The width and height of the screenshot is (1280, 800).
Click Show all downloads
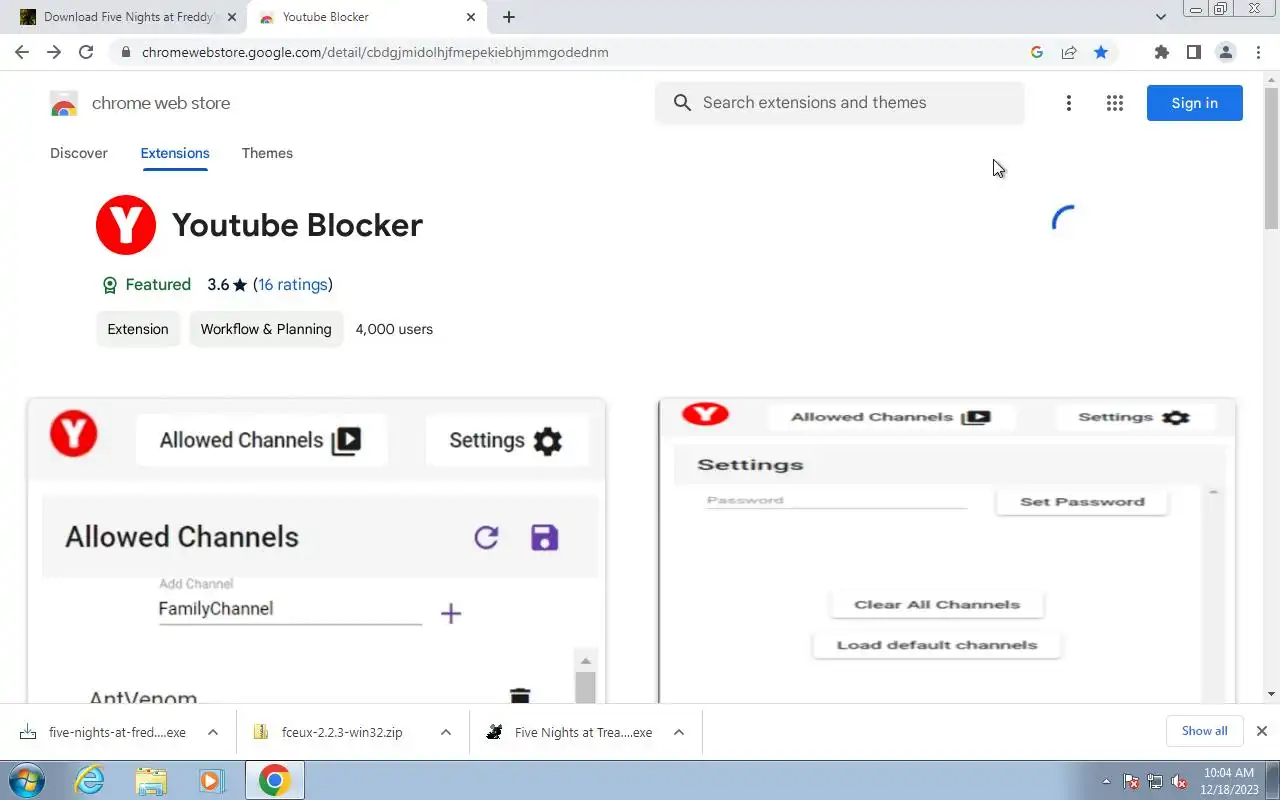1204,731
